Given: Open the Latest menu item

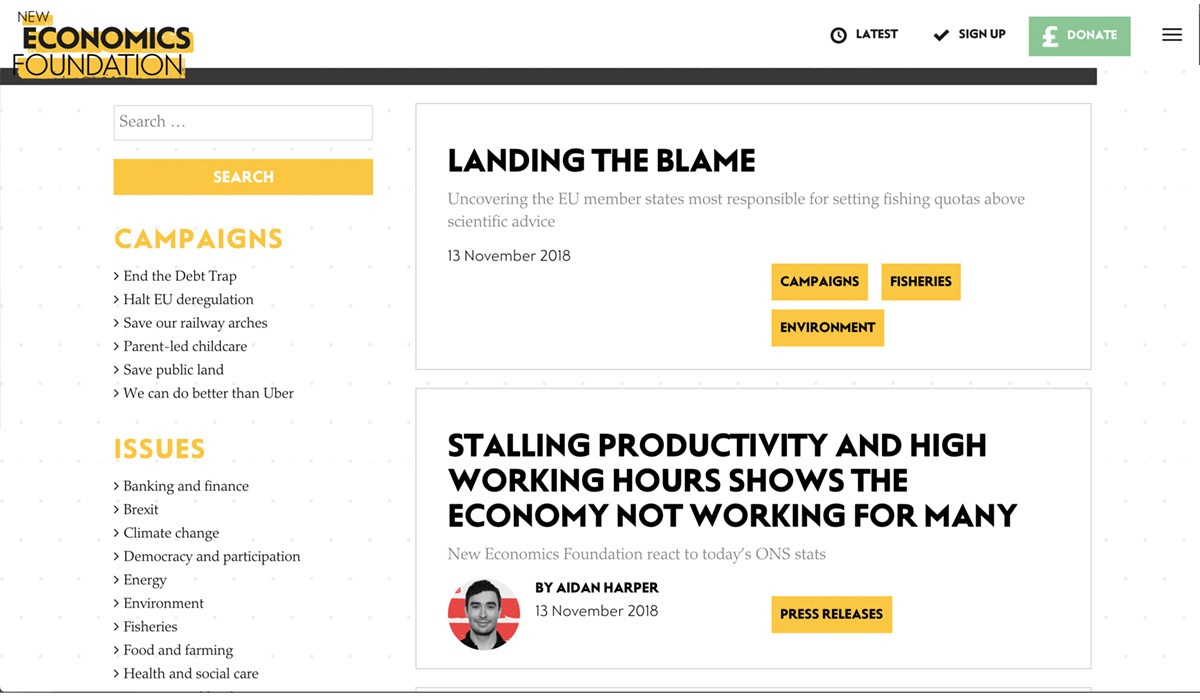Looking at the screenshot, I should (x=864, y=35).
